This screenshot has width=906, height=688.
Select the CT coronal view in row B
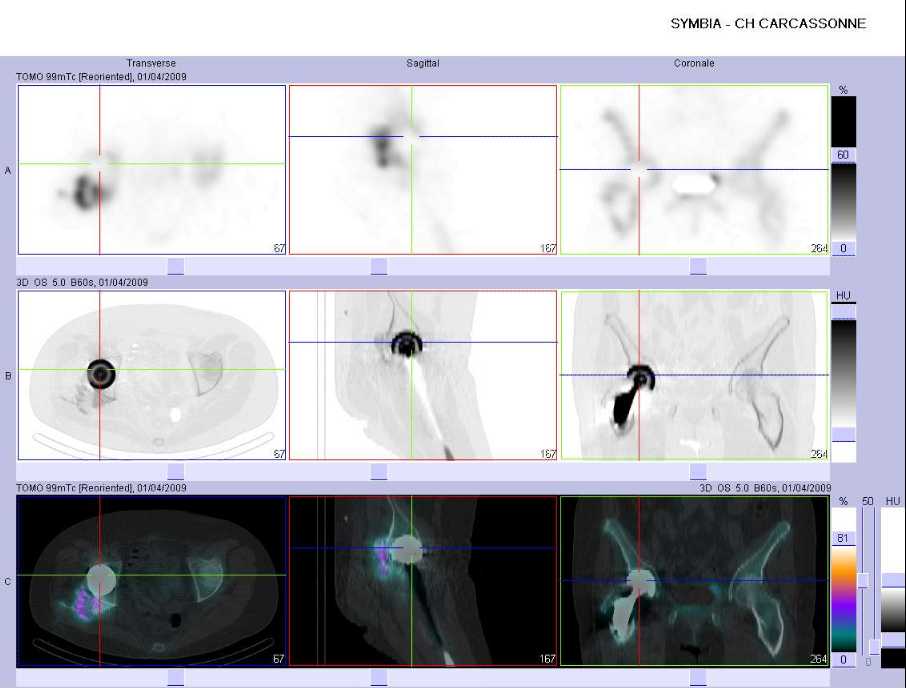point(695,375)
